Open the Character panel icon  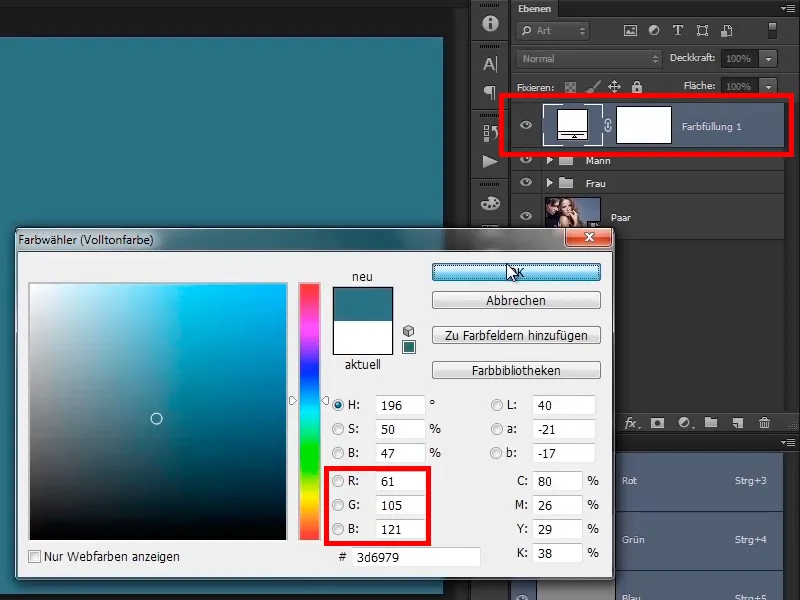tap(490, 64)
